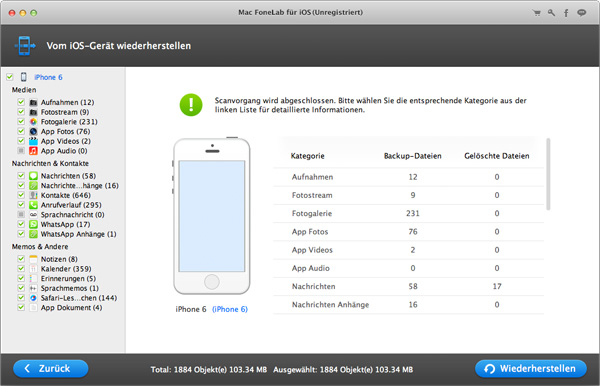Click the Sprachmemos icon
This screenshot has height=386, width=600.
point(33,288)
